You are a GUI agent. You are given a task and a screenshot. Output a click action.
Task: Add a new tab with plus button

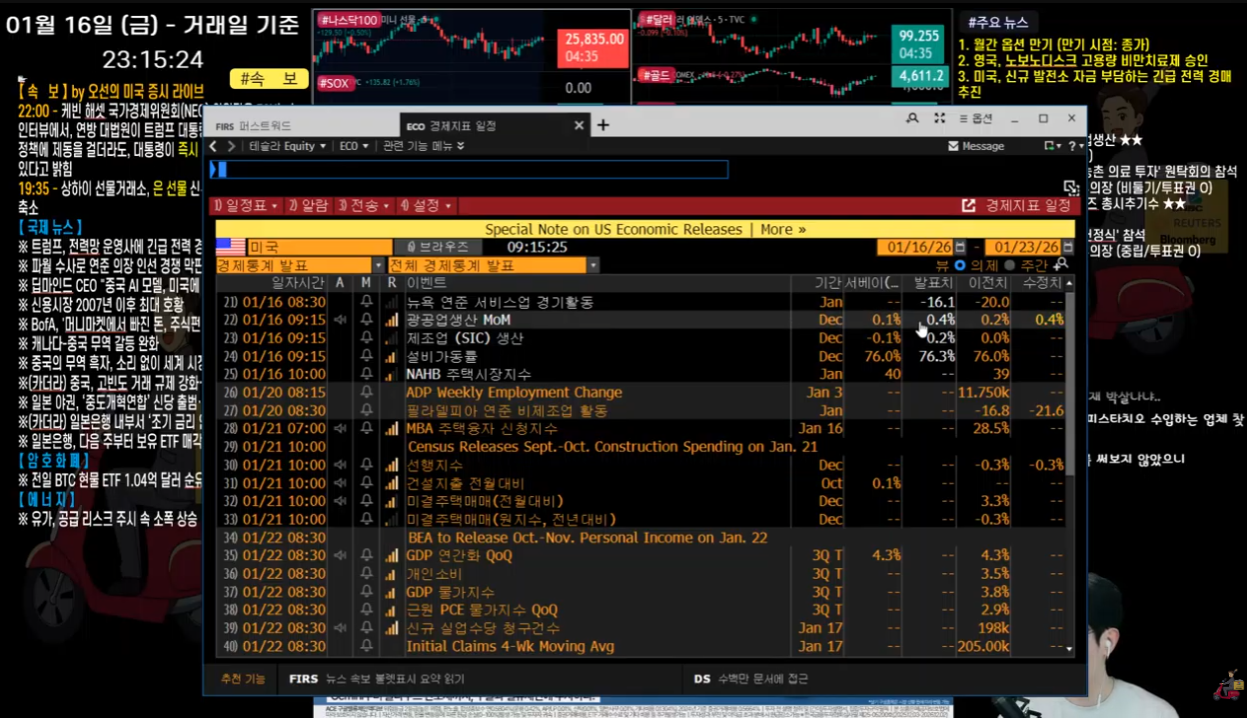point(603,125)
